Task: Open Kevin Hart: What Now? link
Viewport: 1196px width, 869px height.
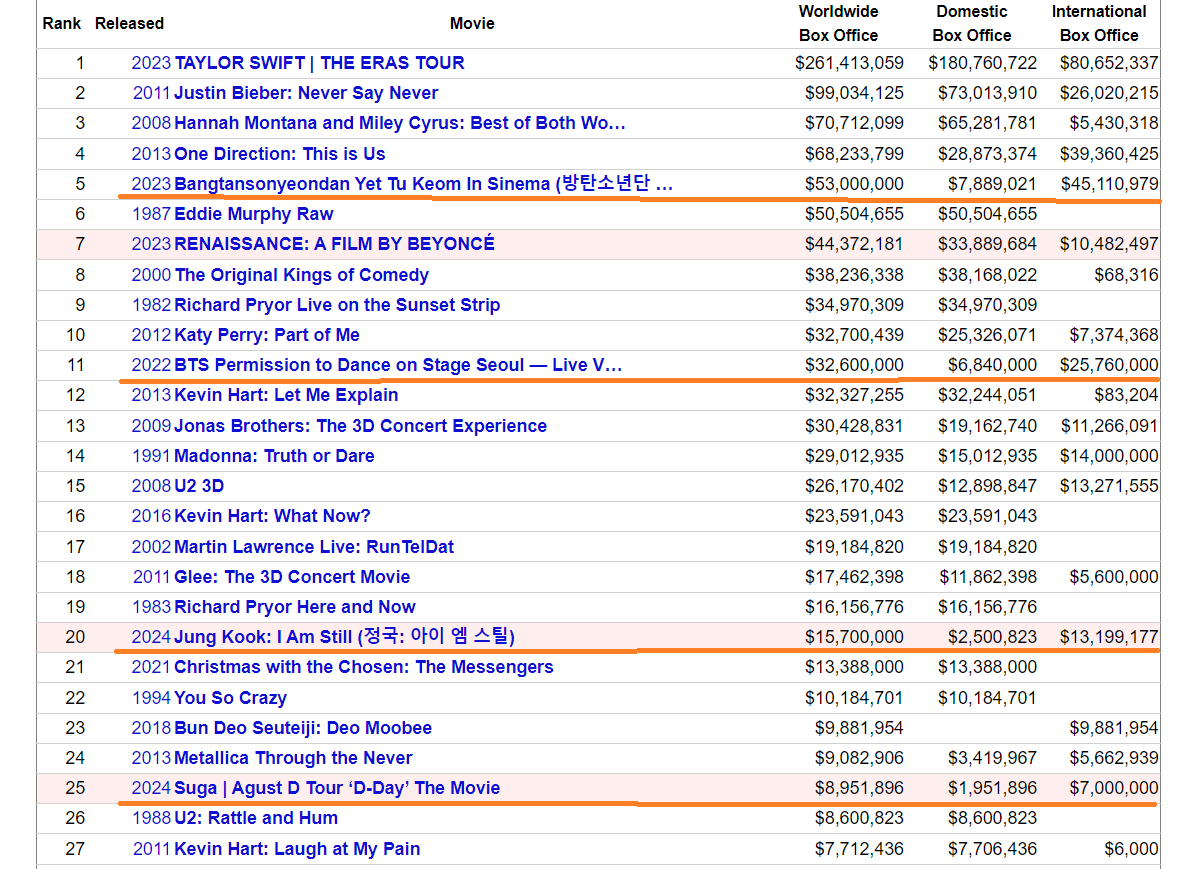Action: tap(272, 516)
